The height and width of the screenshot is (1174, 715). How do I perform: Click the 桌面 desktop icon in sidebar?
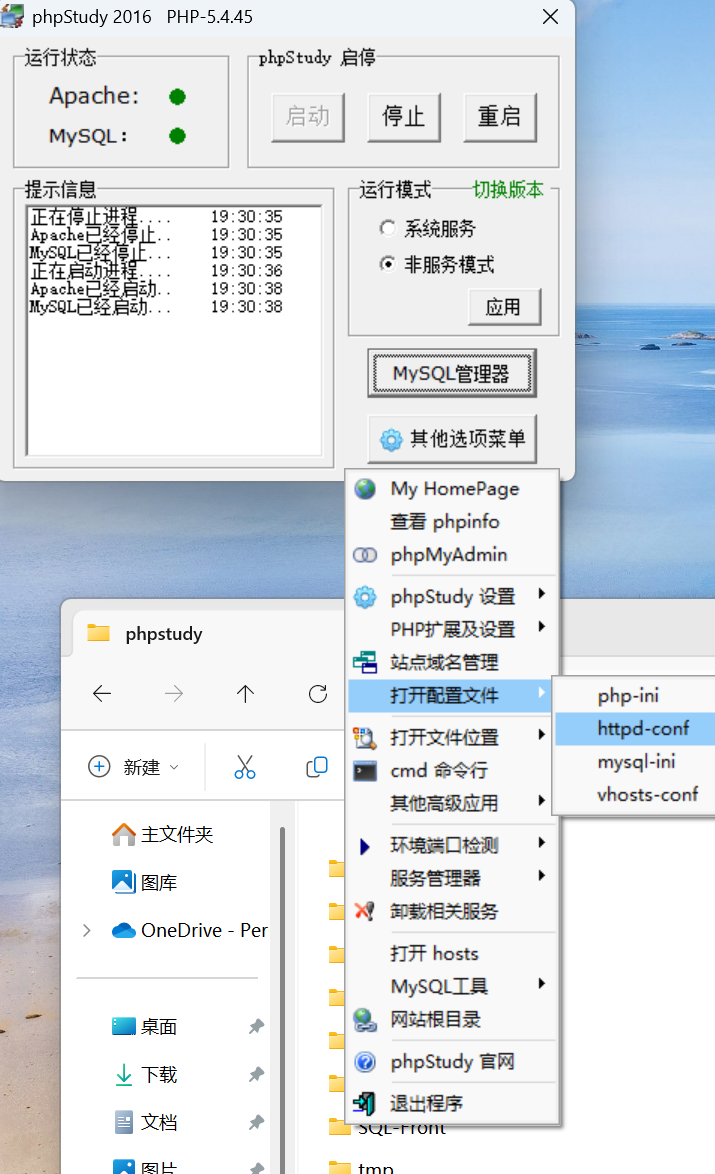point(124,1026)
